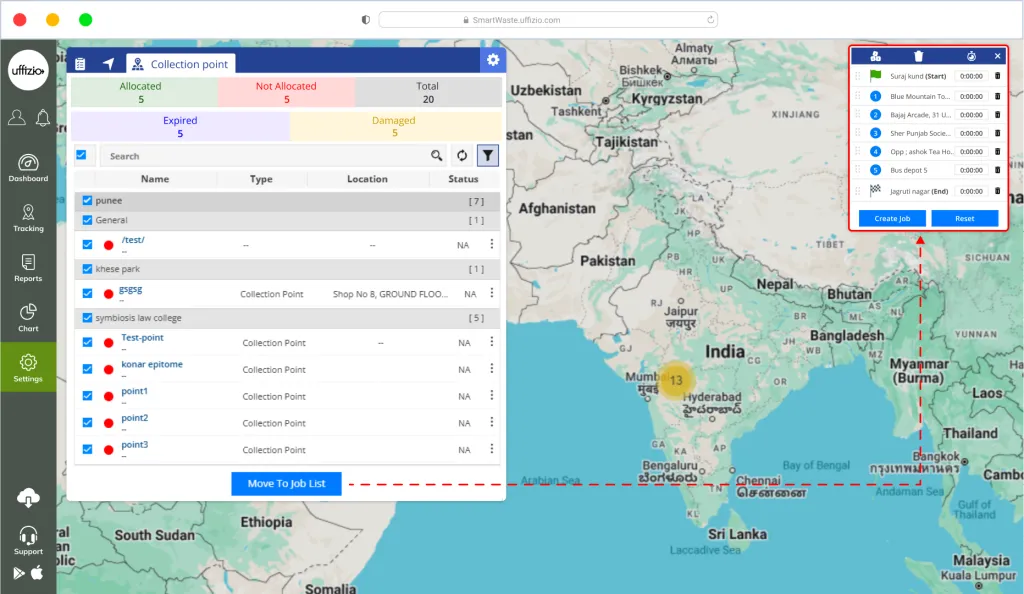Uncheck the konar epitome checkbox
Viewport: 1024px width, 594px height.
(x=87, y=369)
